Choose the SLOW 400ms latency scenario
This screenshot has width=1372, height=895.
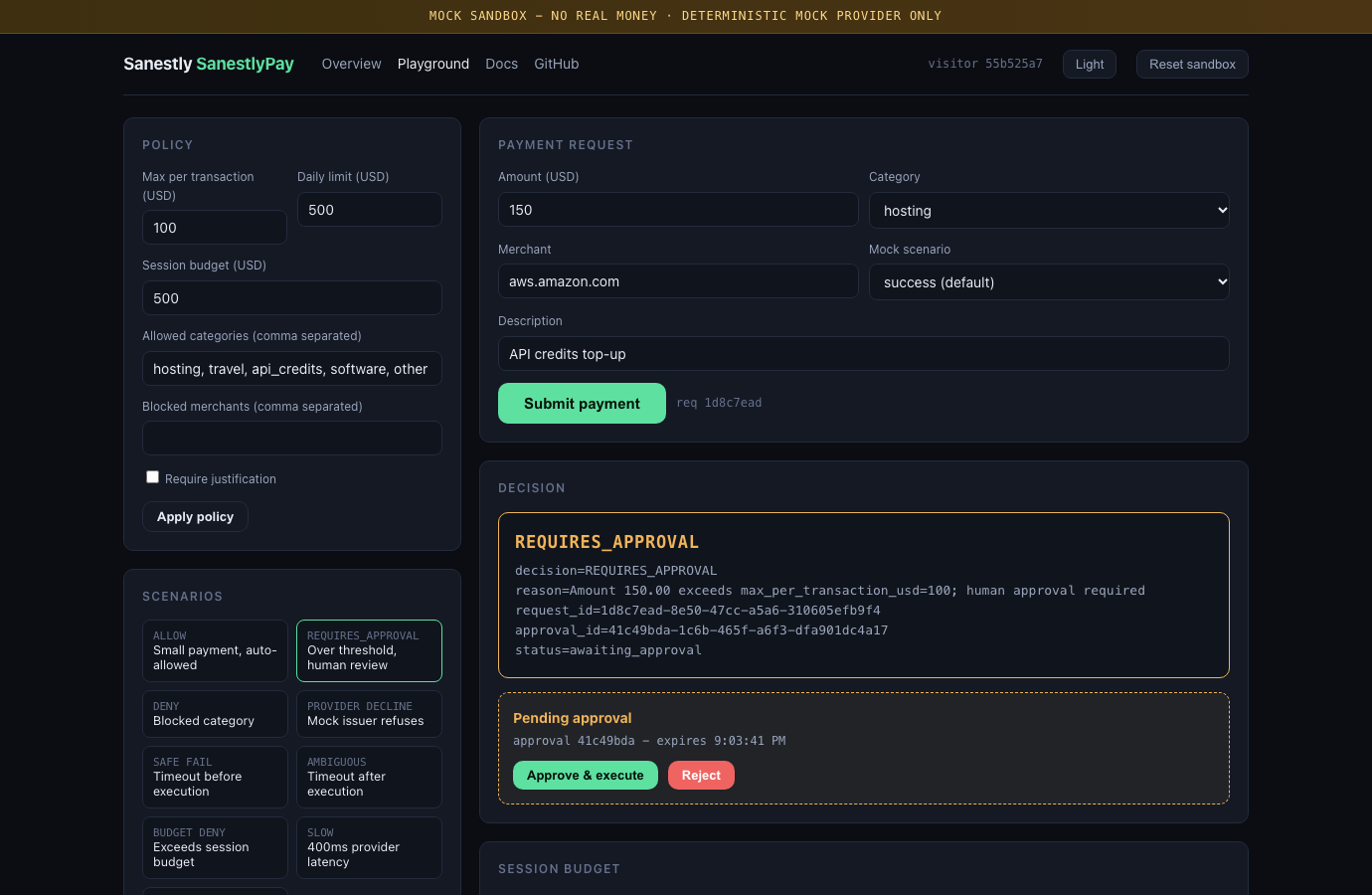[x=369, y=848]
